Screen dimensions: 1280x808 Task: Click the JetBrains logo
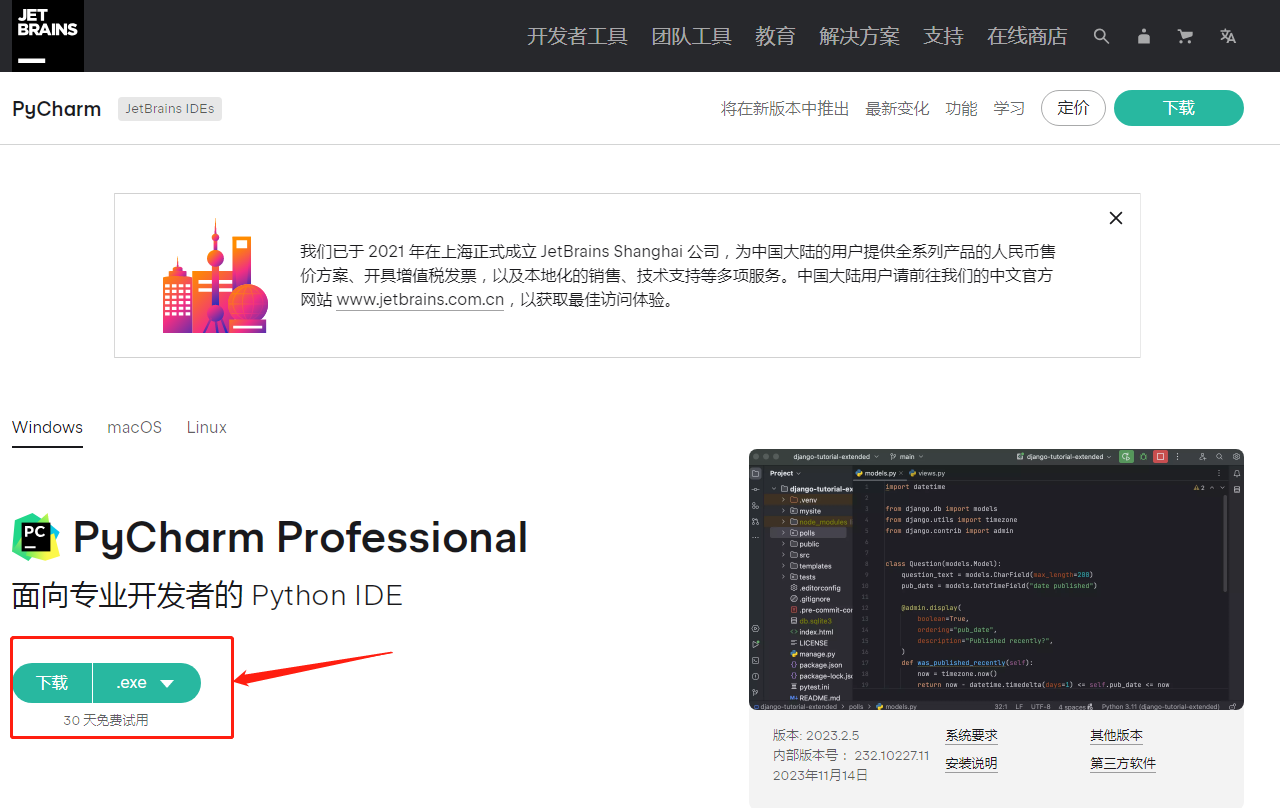(48, 36)
